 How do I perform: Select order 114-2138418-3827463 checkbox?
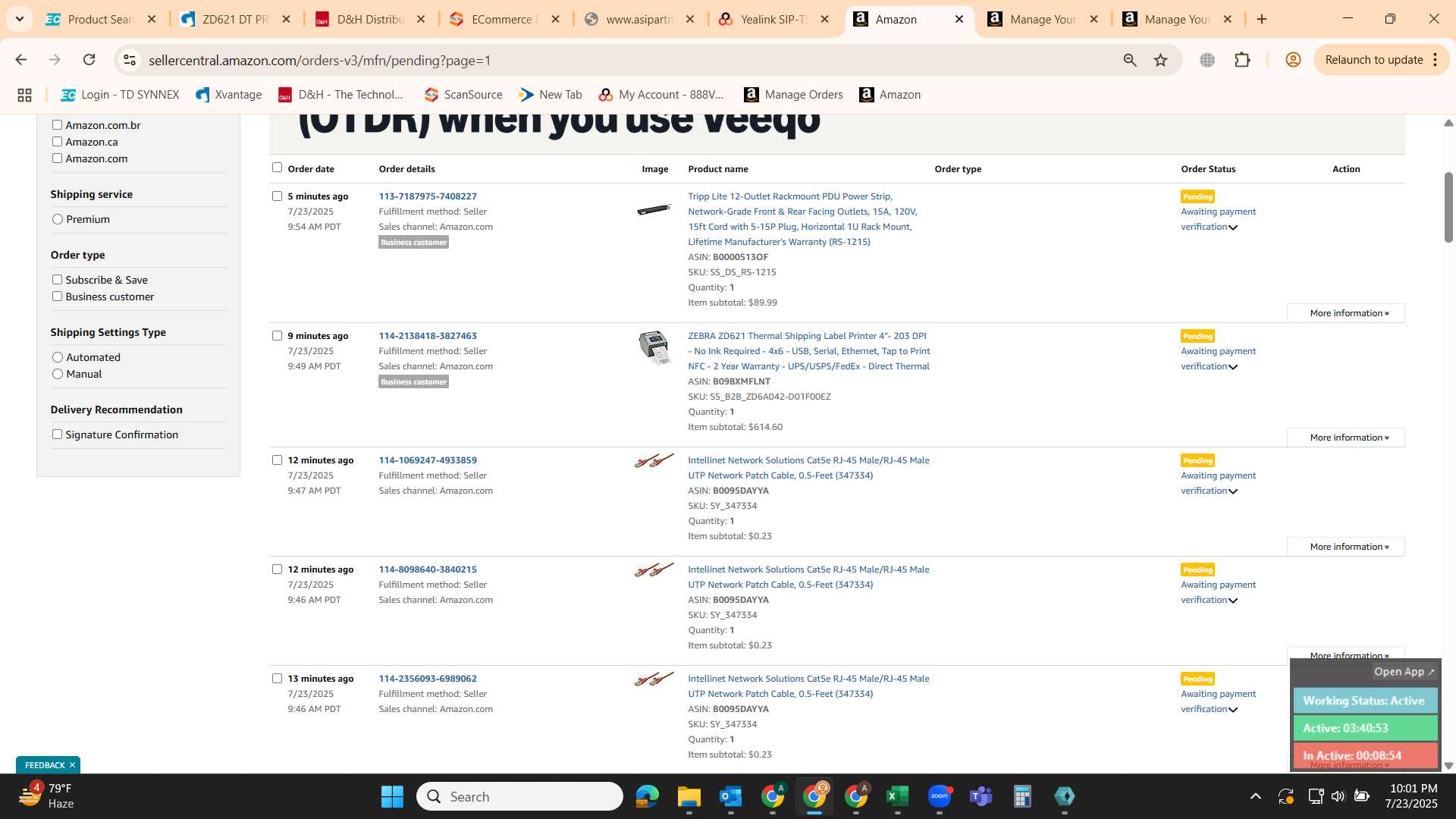coord(277,336)
